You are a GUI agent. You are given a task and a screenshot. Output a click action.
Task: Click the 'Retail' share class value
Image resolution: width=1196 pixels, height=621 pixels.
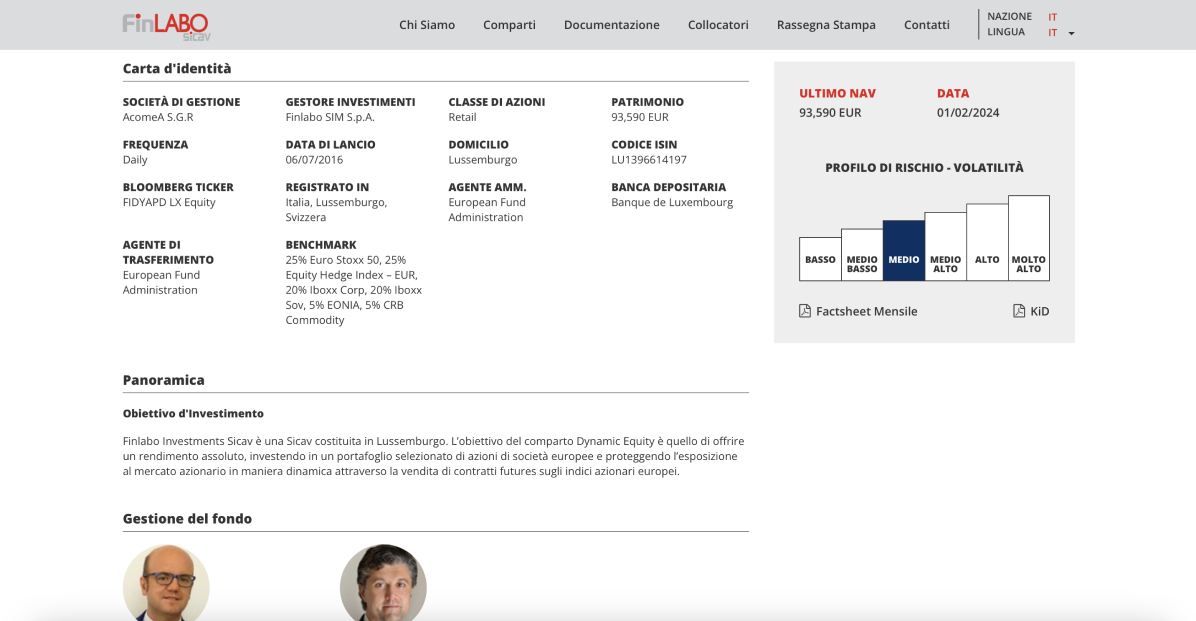click(x=462, y=117)
